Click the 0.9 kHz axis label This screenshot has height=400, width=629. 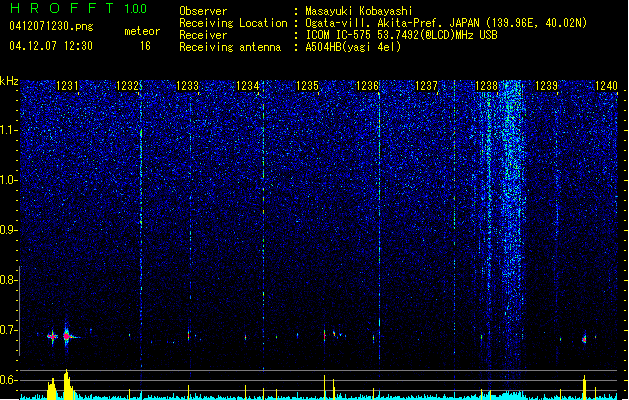point(8,230)
